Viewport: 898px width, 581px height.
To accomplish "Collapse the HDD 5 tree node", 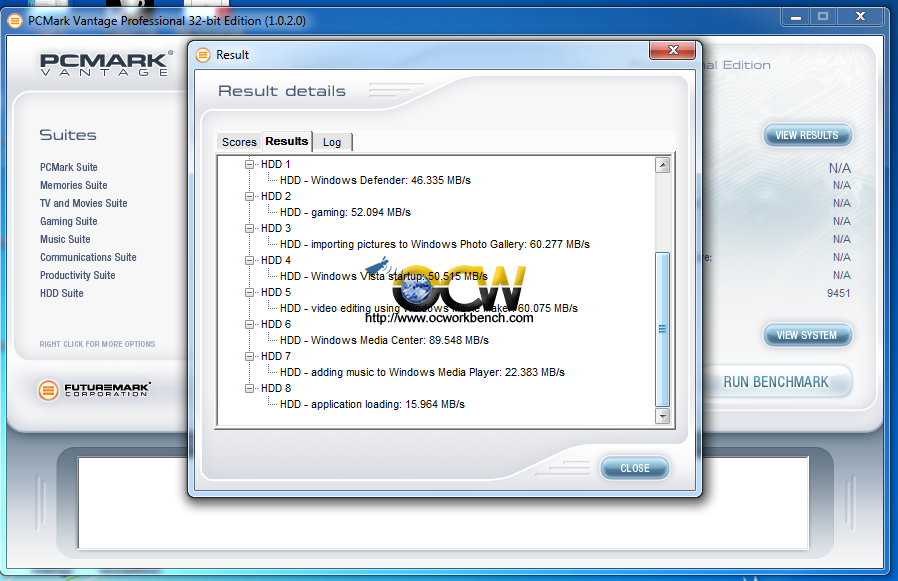I will point(249,293).
